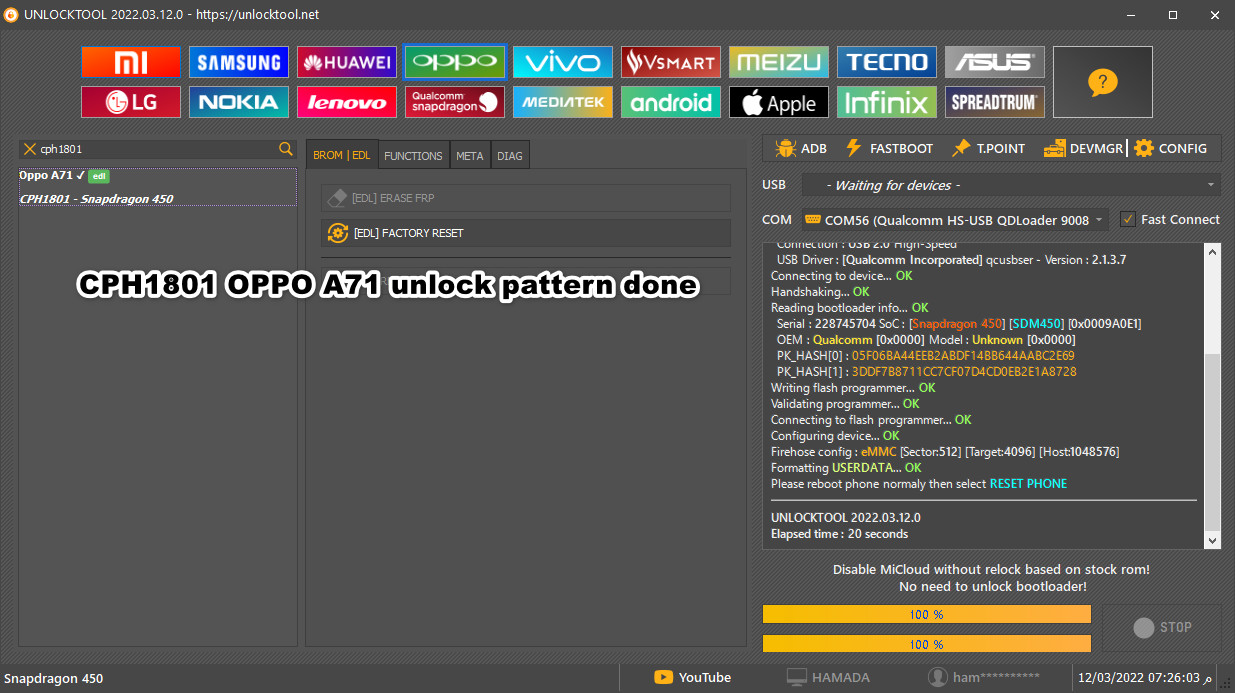Open the help question mark icon

[x=1102, y=82]
